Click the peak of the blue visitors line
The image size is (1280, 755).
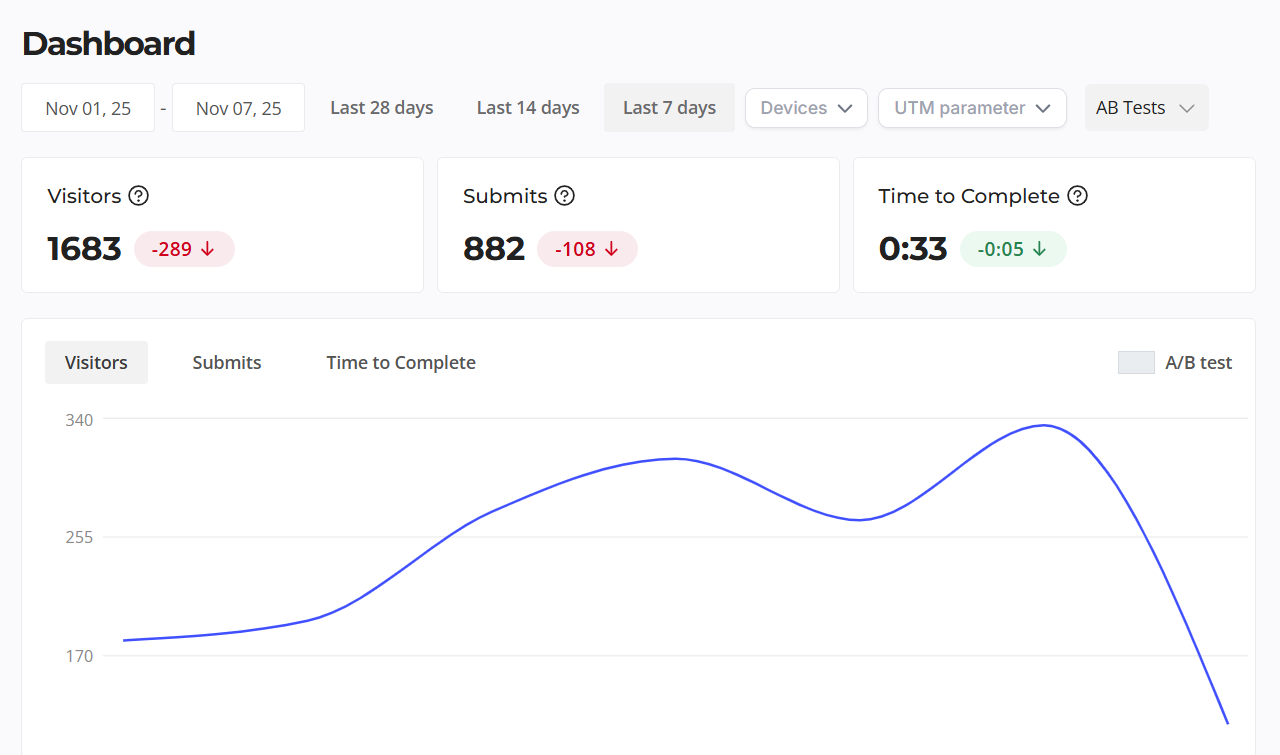(1044, 425)
